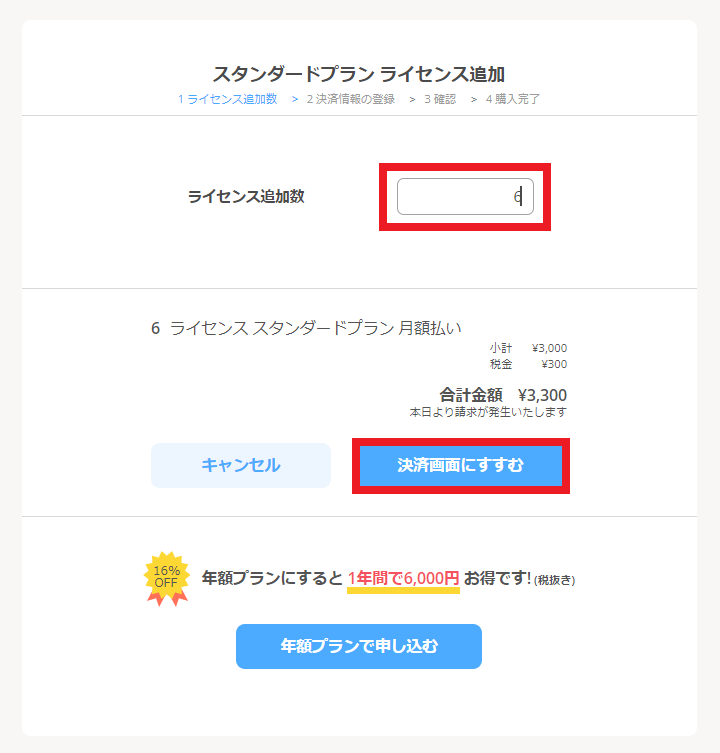Image resolution: width=720 pixels, height=753 pixels.
Task: Click highlighted 1年間で6,000円 text
Action: pos(403,578)
